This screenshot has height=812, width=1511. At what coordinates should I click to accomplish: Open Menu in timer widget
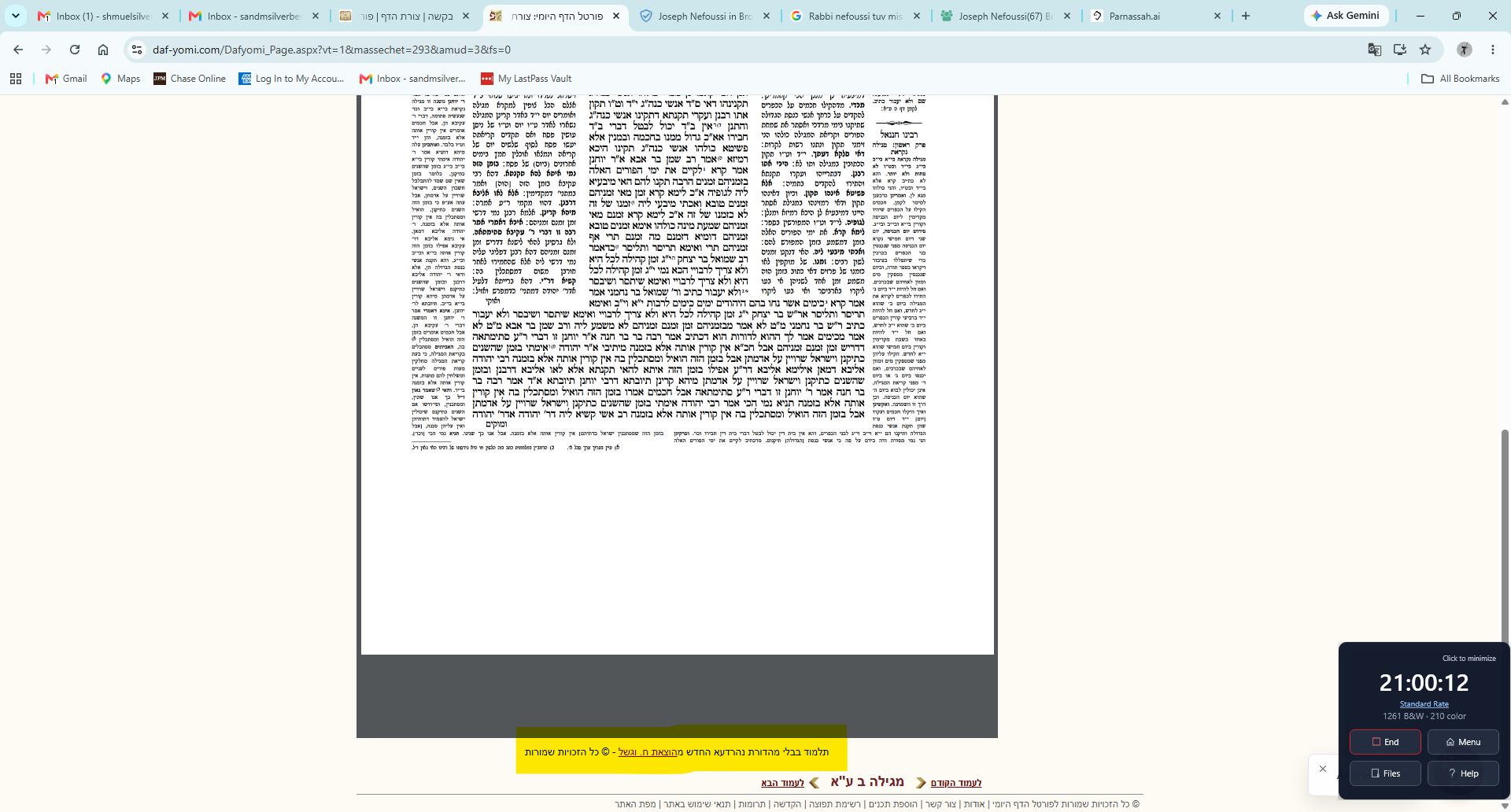point(1463,742)
